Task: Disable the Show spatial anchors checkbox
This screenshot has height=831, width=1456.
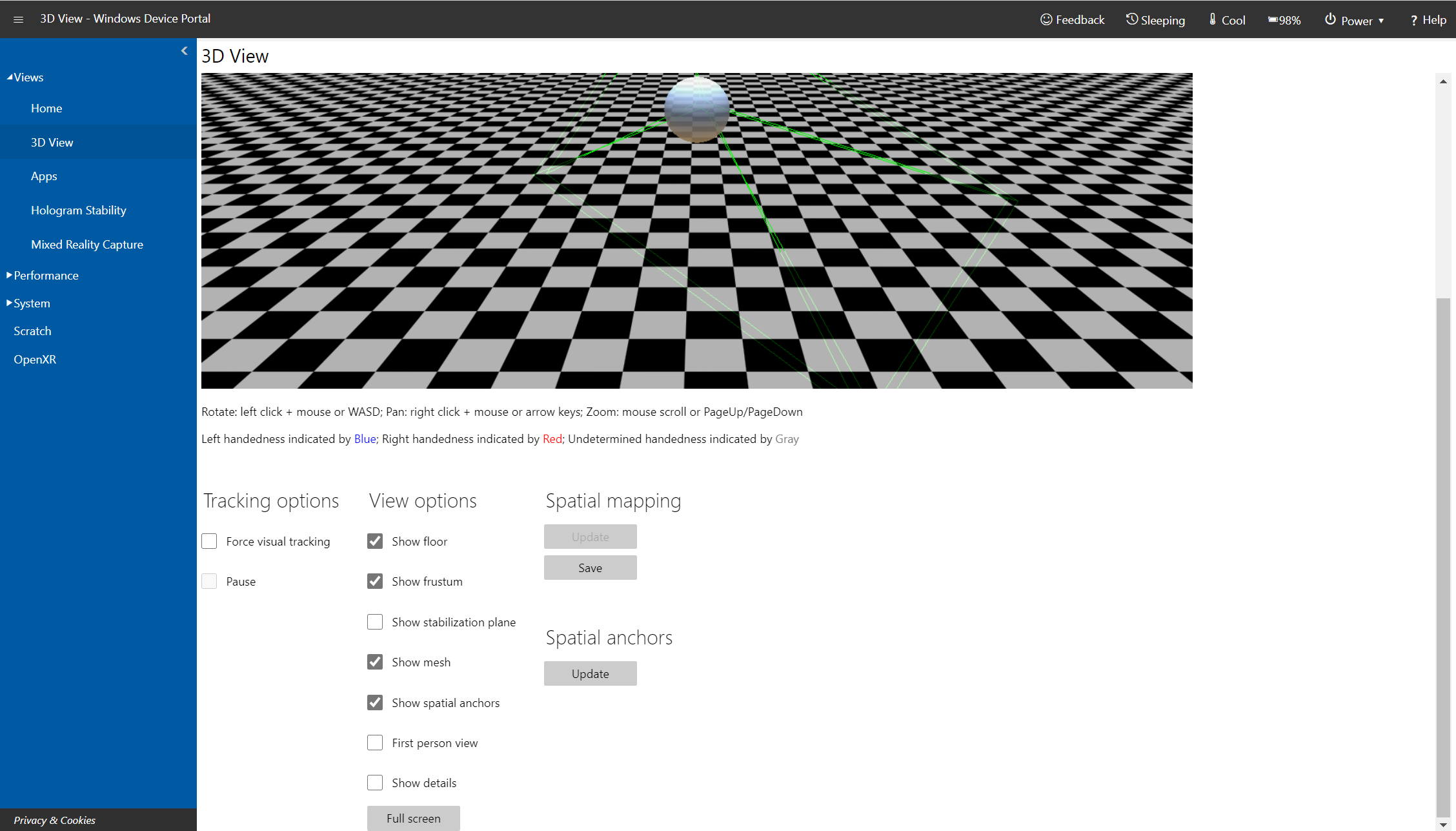Action: pyautogui.click(x=376, y=702)
